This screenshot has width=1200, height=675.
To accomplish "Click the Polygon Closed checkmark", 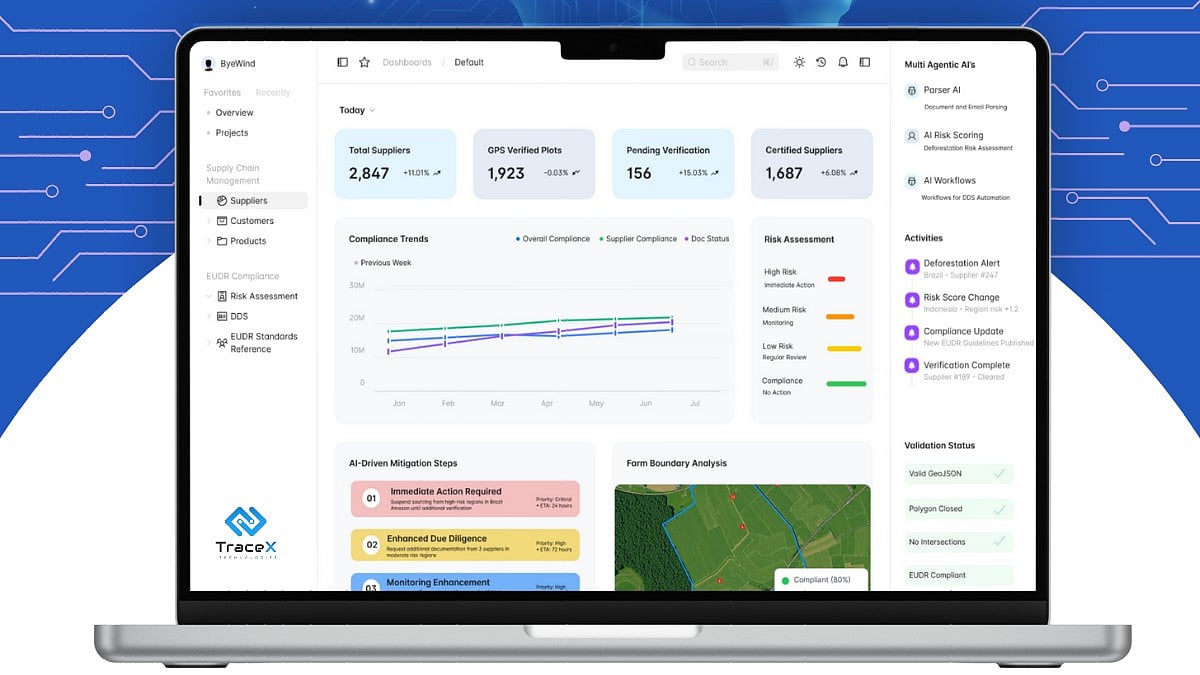I will point(999,508).
